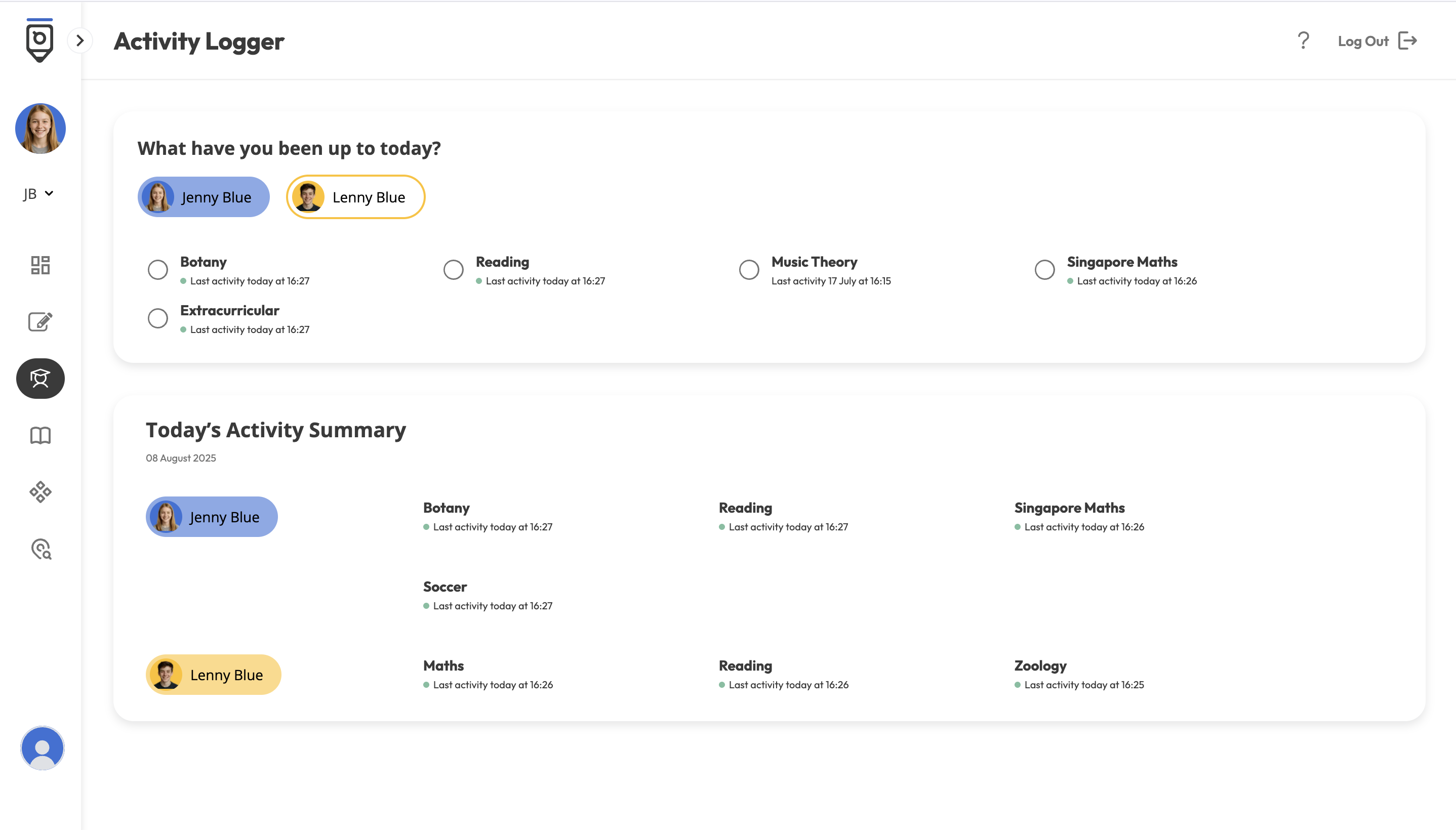
Task: Click Jenny's large profile photo in sidebar
Action: pyautogui.click(x=41, y=128)
